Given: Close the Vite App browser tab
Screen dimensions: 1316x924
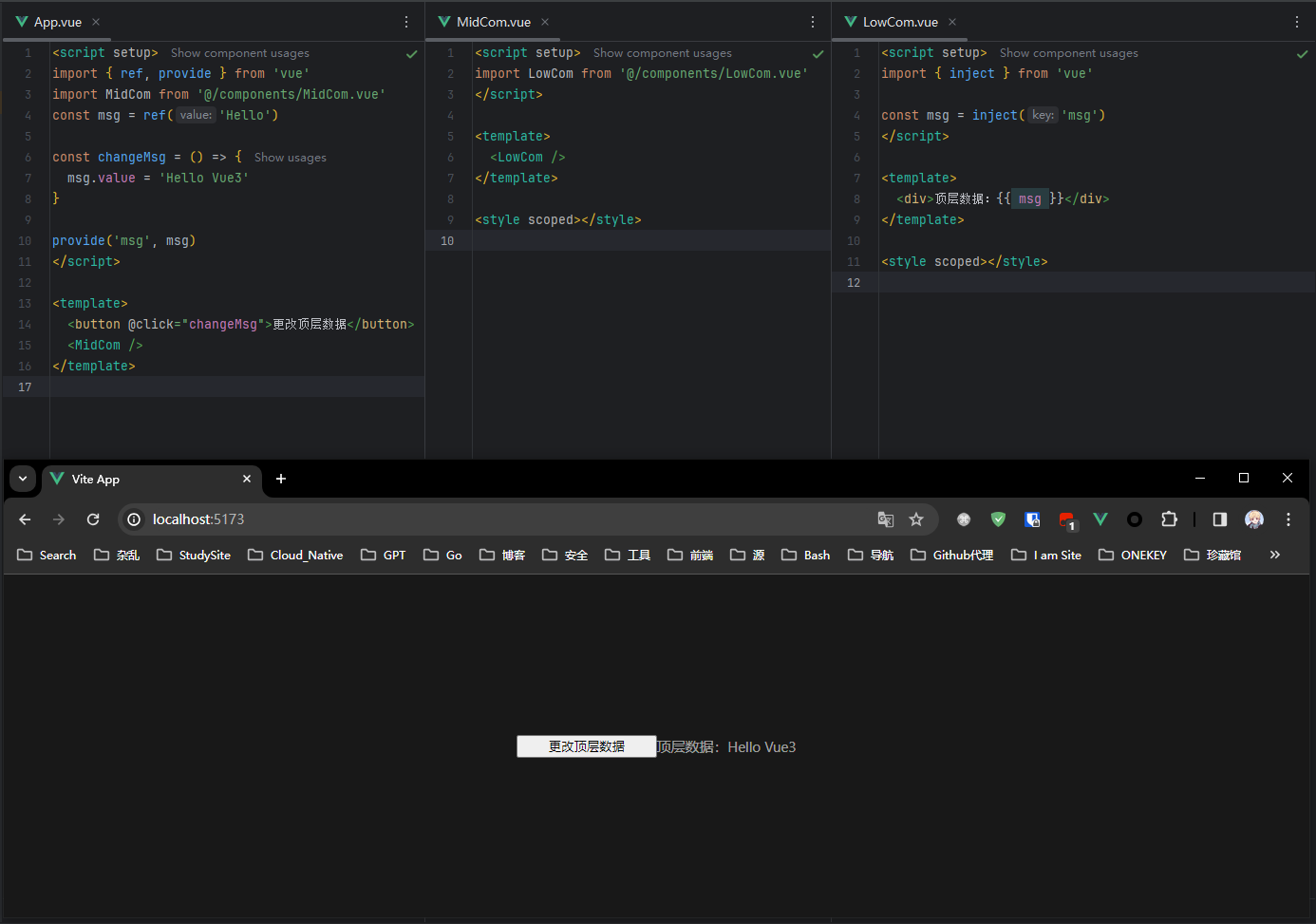Looking at the screenshot, I should coord(247,479).
